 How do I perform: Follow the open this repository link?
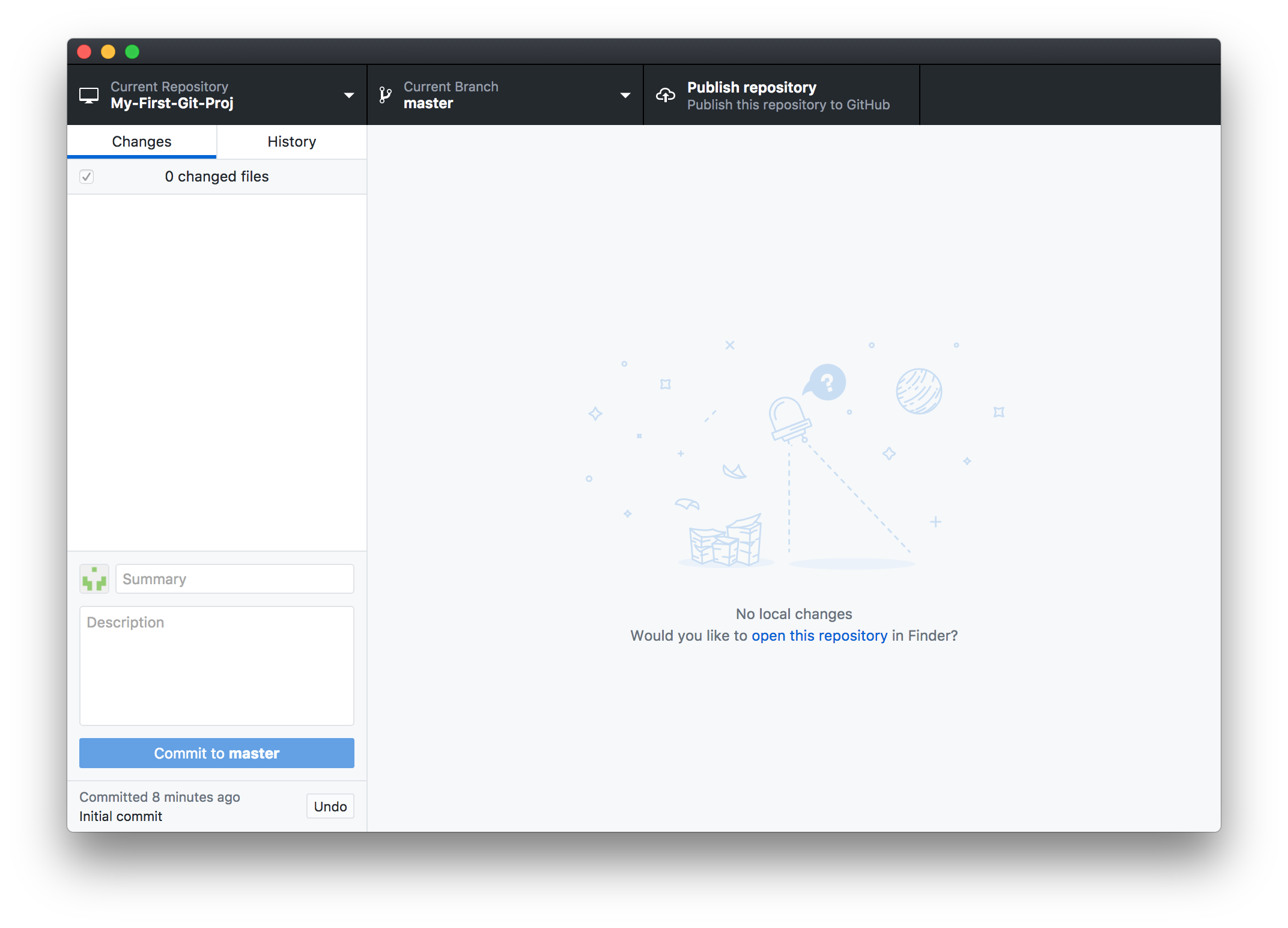(819, 636)
